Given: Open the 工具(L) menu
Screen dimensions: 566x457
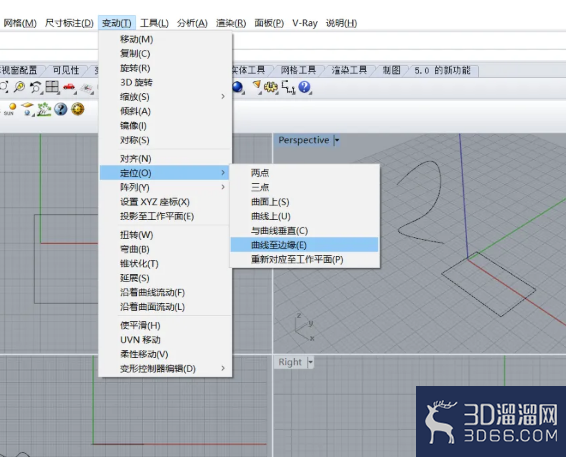Looking at the screenshot, I should click(154, 23).
